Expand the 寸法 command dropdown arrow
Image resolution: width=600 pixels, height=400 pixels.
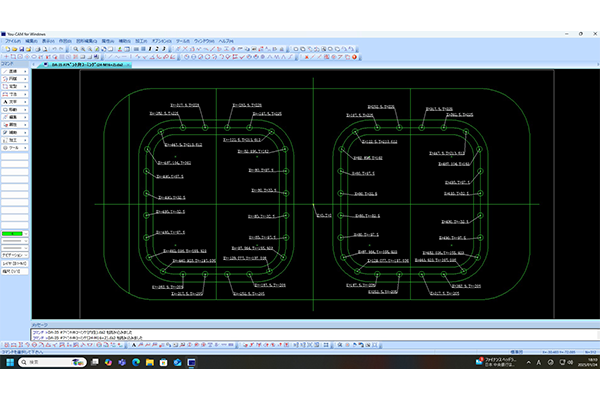pos(25,94)
